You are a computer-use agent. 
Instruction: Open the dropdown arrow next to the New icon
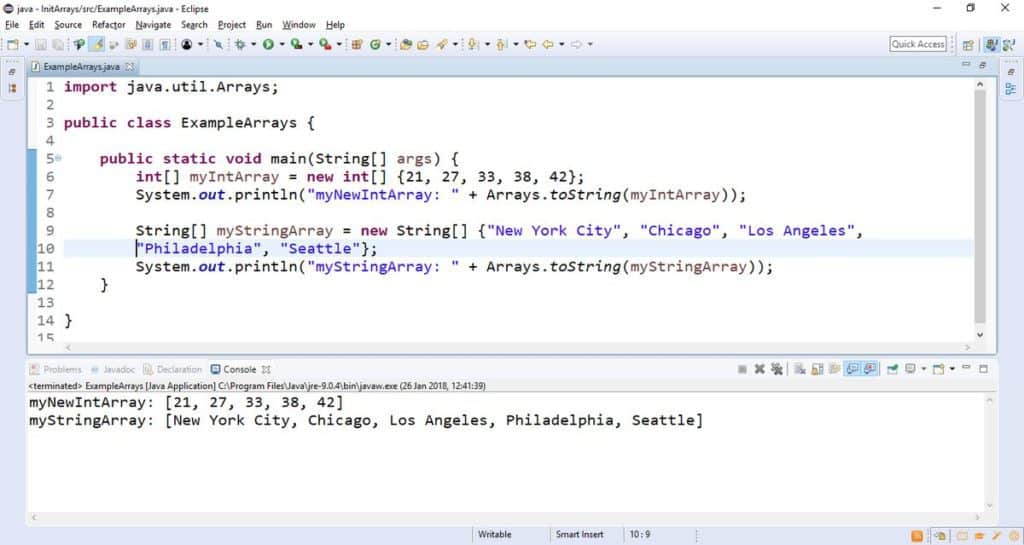click(x=26, y=44)
